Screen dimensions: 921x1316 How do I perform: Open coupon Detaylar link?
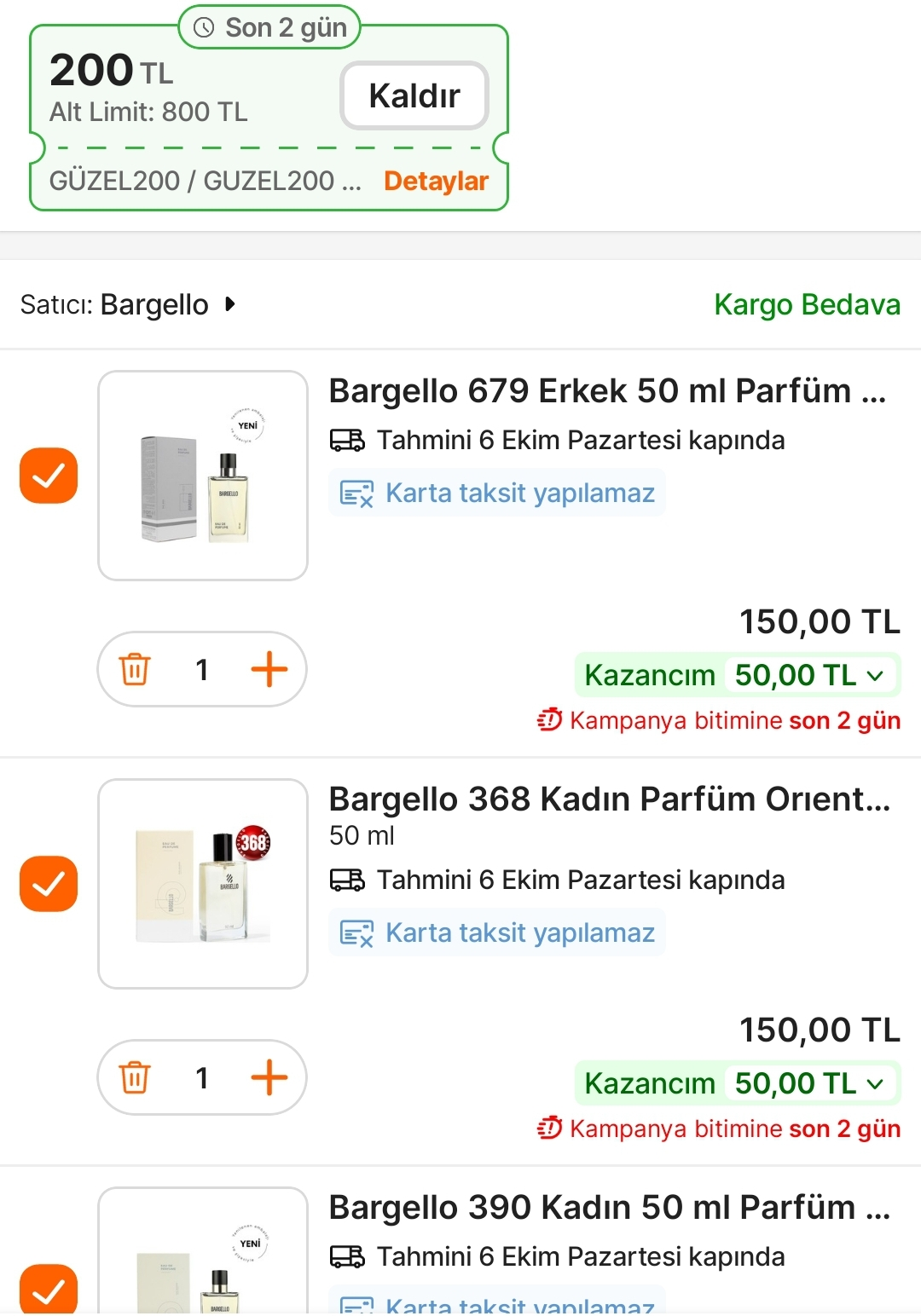point(436,181)
